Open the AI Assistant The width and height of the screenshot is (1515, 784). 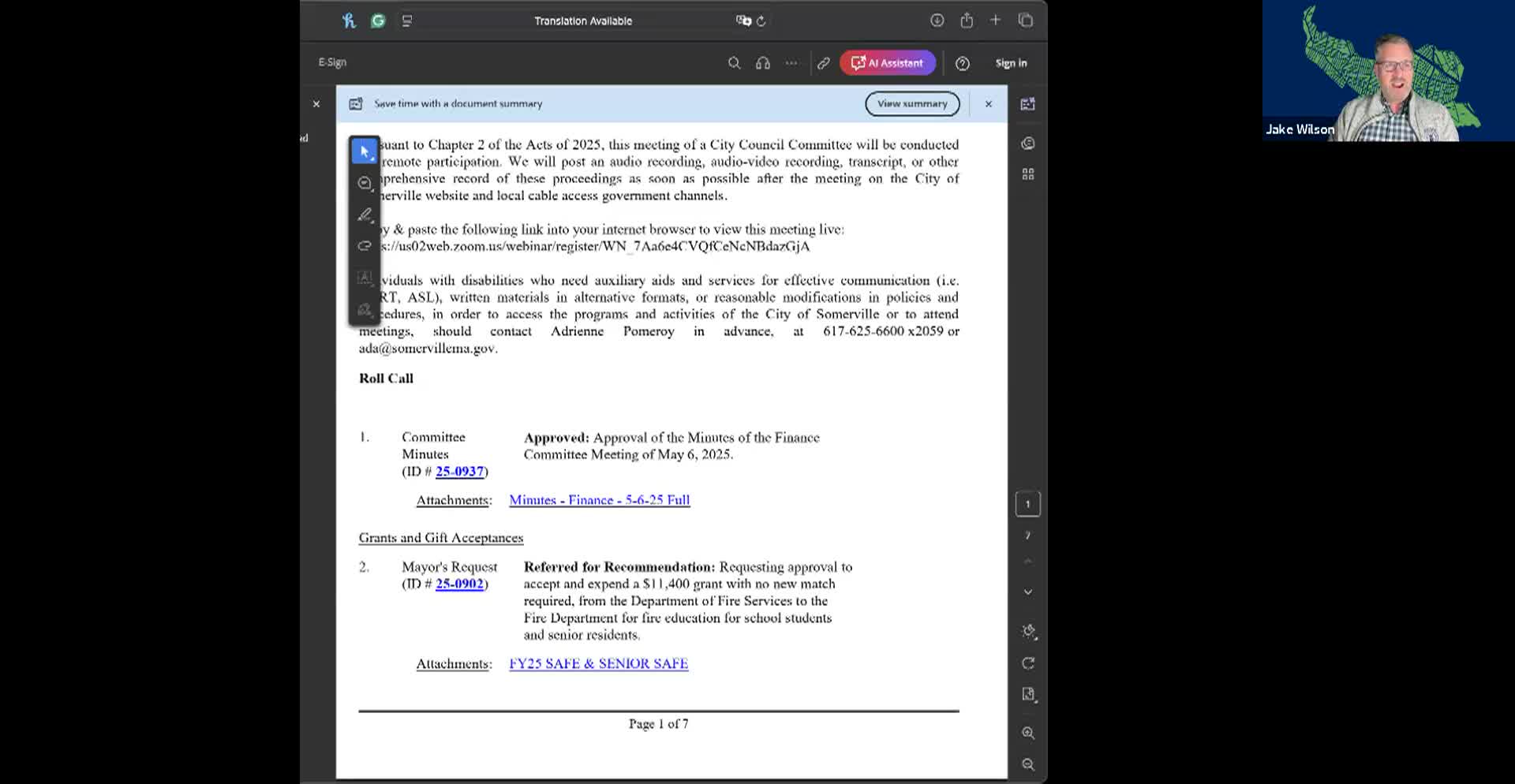[x=888, y=63]
